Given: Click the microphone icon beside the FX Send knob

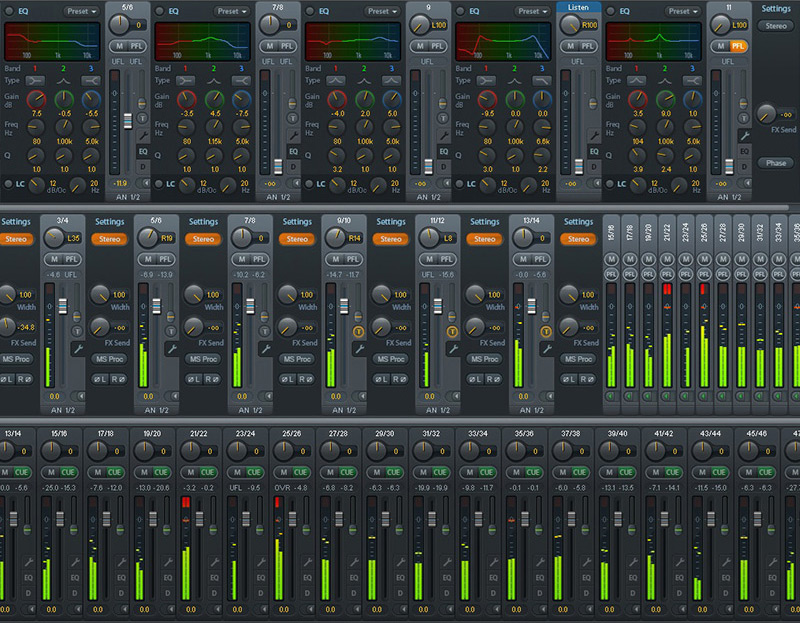Looking at the screenshot, I should (x=745, y=135).
